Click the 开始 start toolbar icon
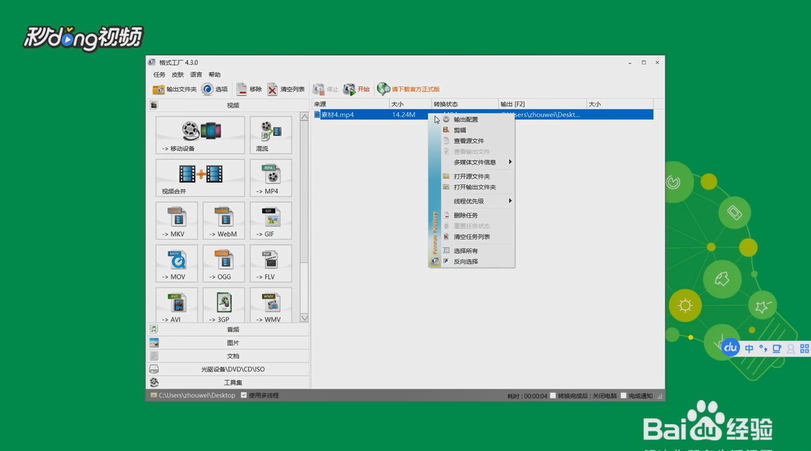Viewport: 811px width, 451px height. click(x=350, y=89)
